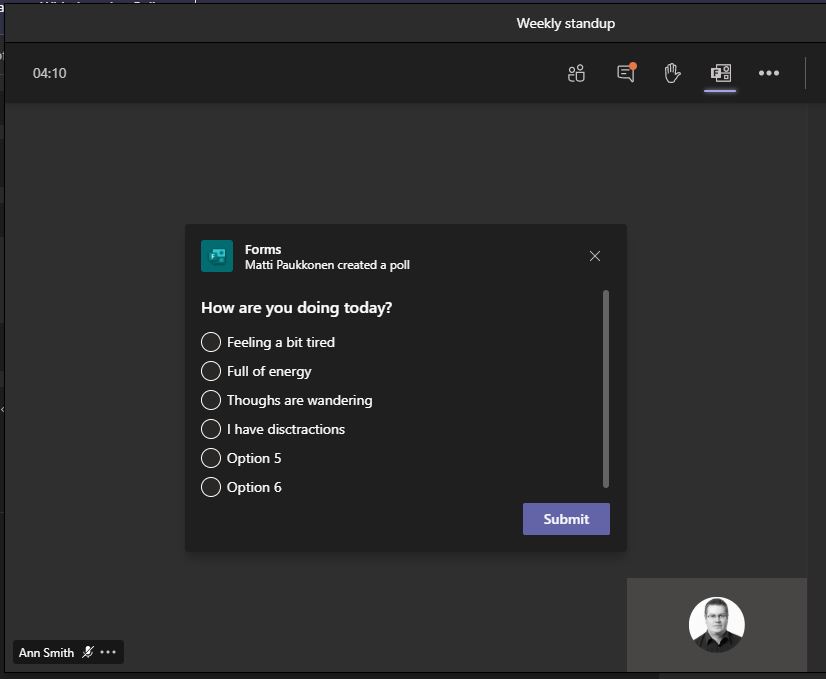Click the "Weekly standup" meeting title
826x679 pixels.
click(566, 23)
